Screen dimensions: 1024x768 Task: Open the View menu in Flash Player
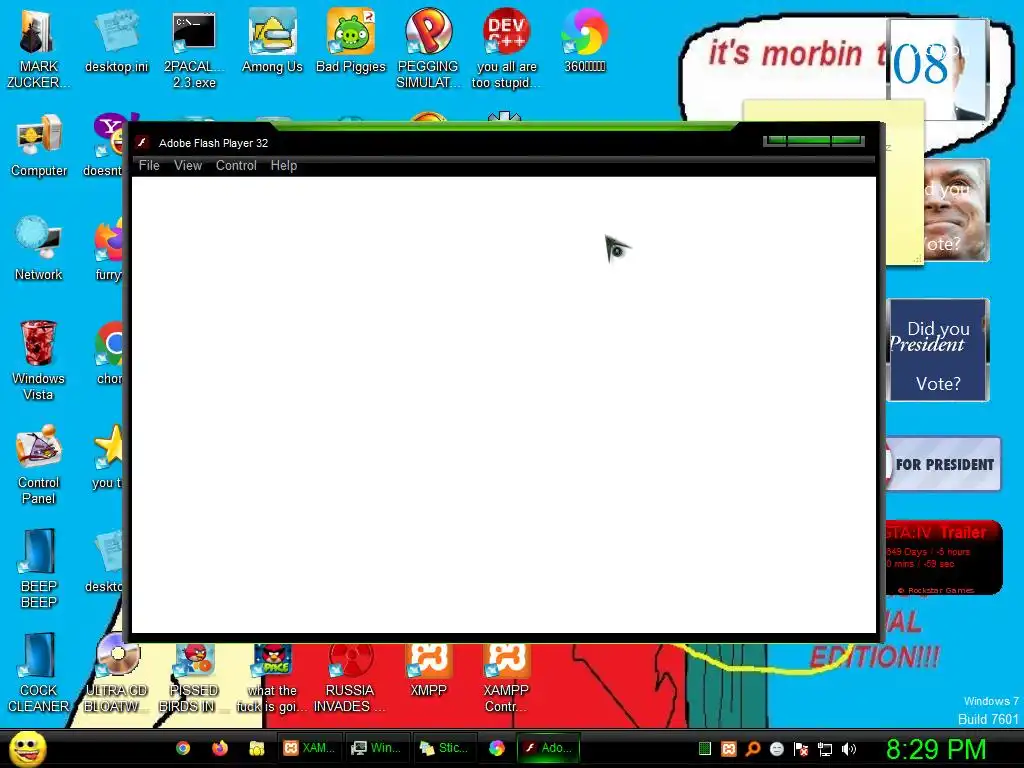tap(187, 166)
